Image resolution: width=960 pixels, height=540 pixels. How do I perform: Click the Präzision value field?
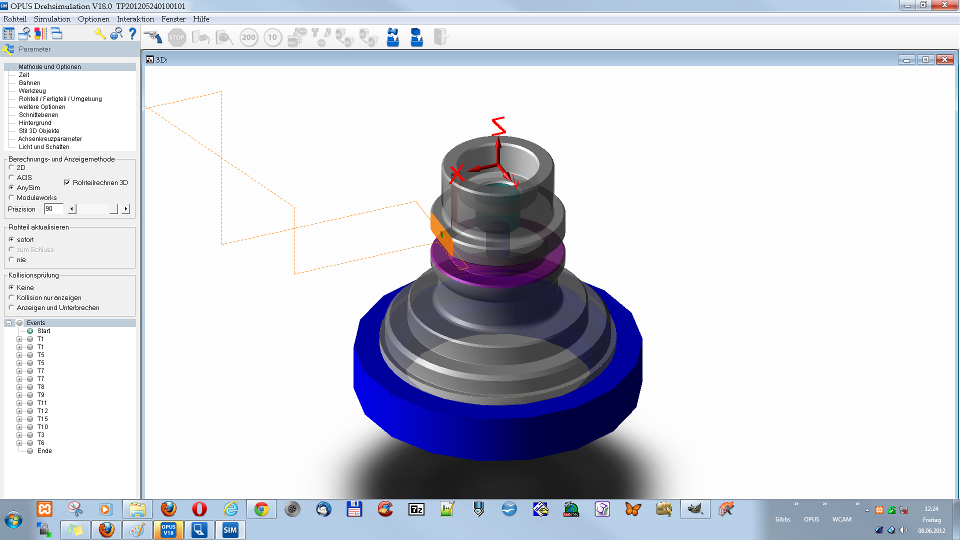pos(53,209)
